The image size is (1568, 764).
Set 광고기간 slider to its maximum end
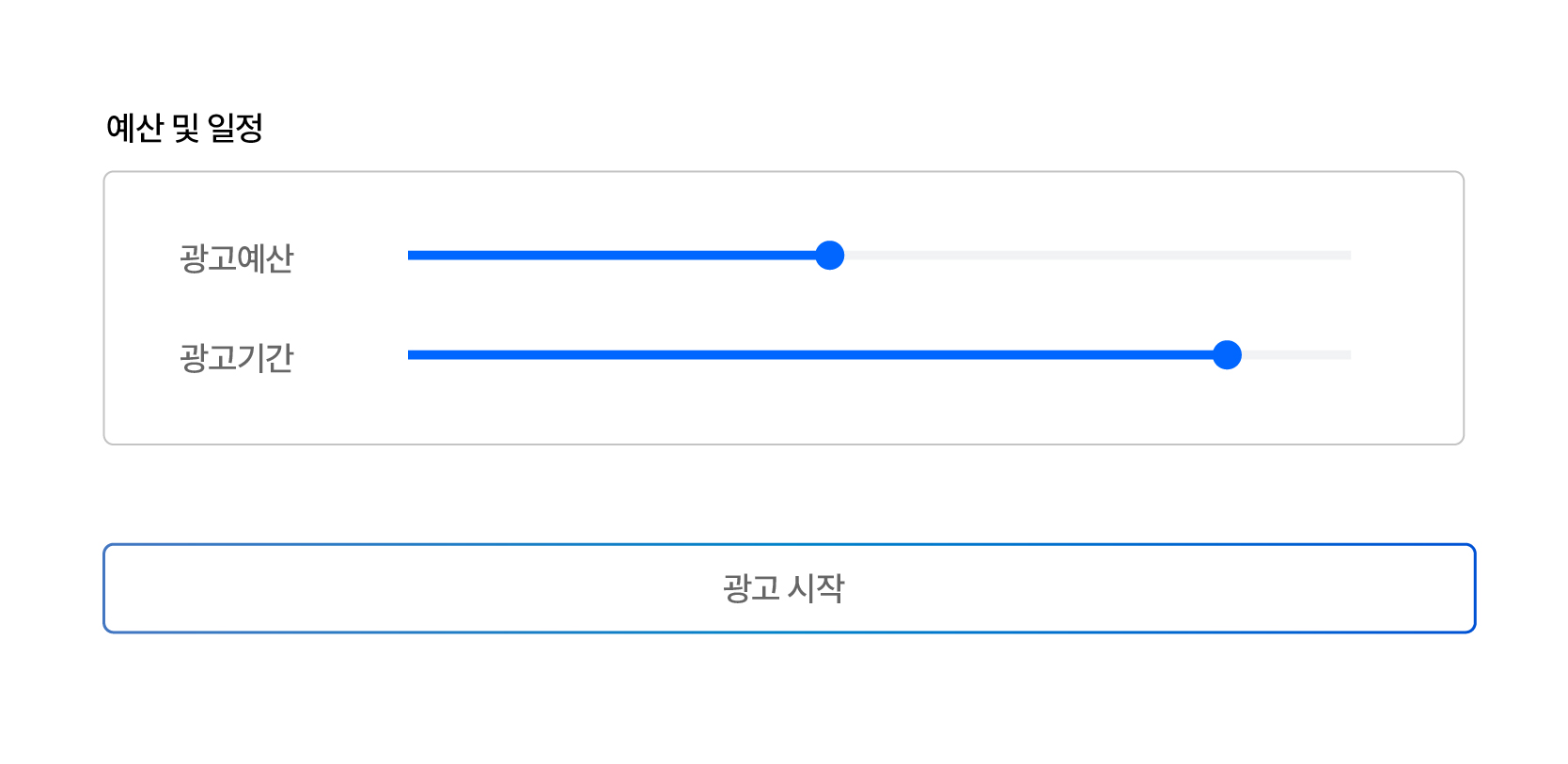click(1350, 355)
